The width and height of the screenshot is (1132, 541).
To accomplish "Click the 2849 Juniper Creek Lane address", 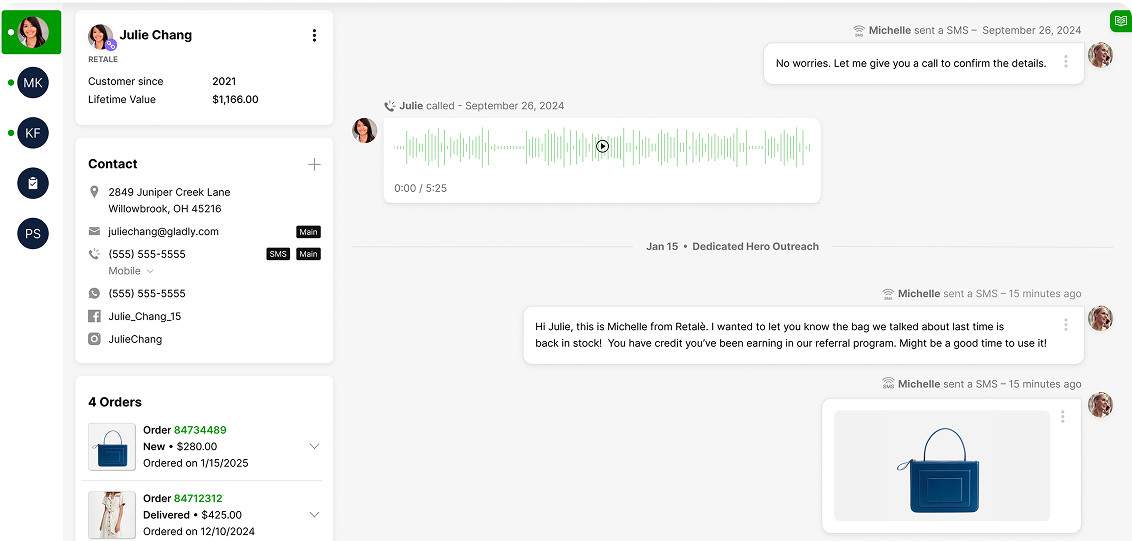I will (170, 200).
